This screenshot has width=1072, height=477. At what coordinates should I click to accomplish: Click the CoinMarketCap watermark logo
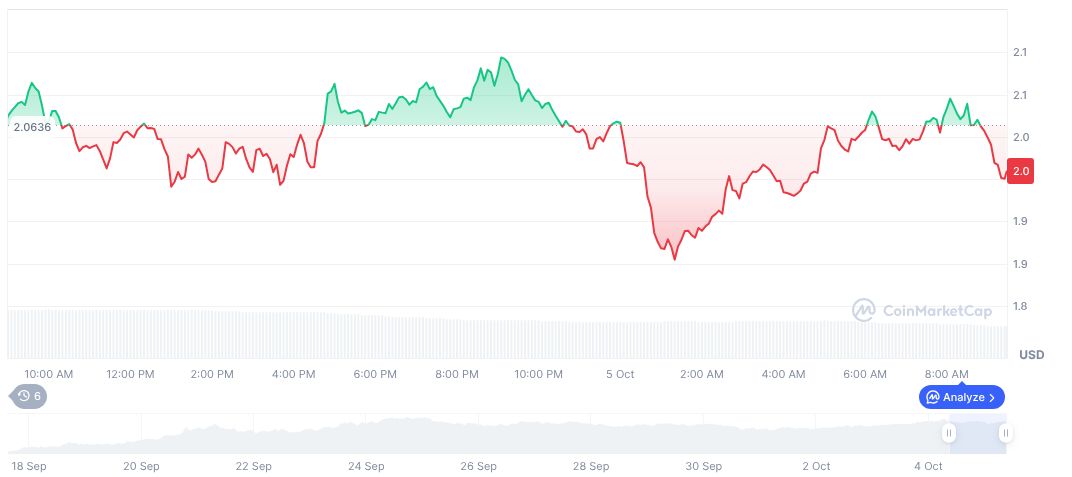922,311
